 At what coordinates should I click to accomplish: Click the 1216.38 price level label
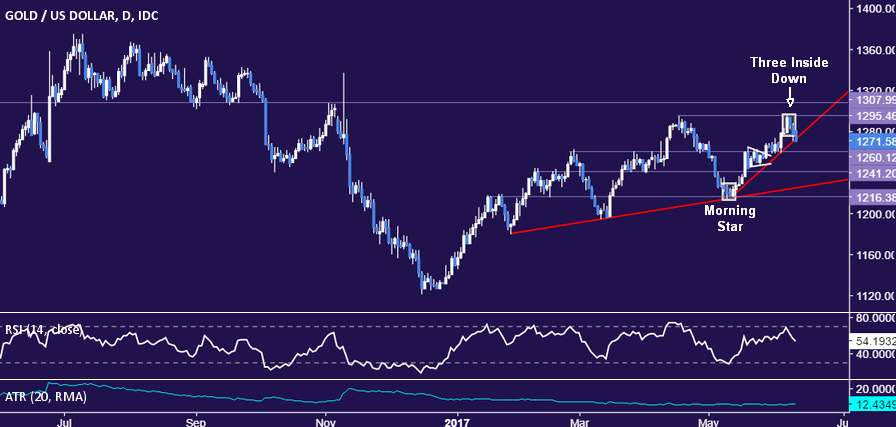(873, 197)
